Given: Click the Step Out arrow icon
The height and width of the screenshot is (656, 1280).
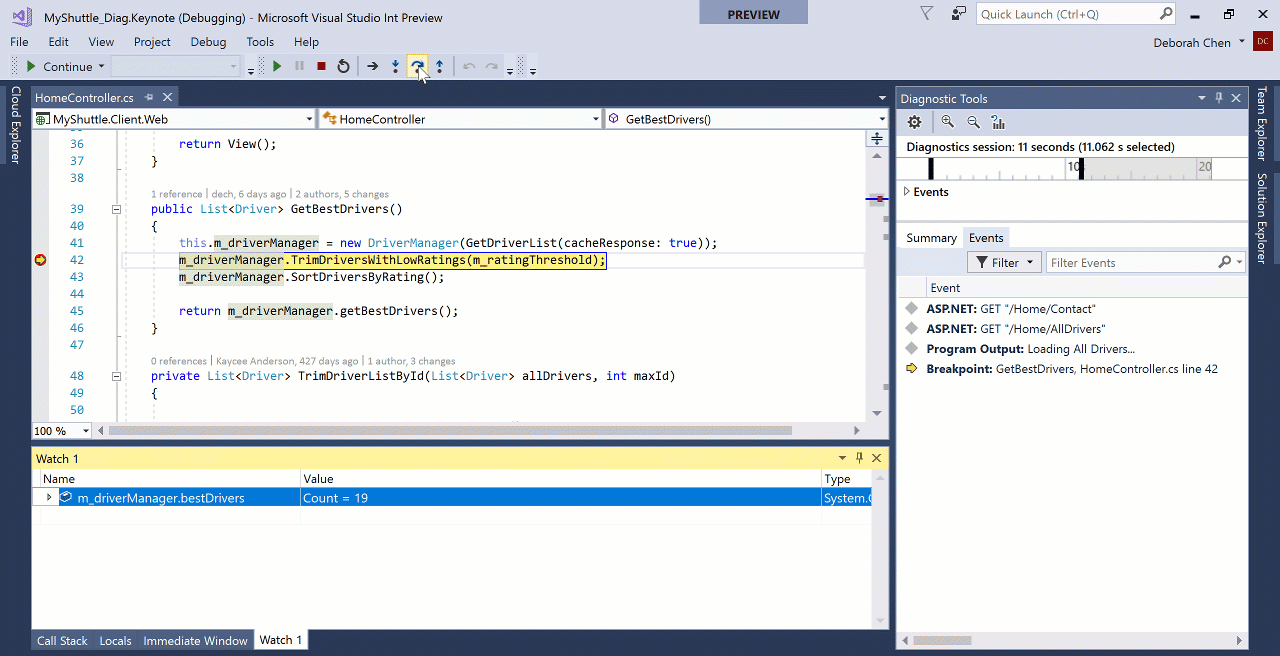Looking at the screenshot, I should click(x=439, y=66).
